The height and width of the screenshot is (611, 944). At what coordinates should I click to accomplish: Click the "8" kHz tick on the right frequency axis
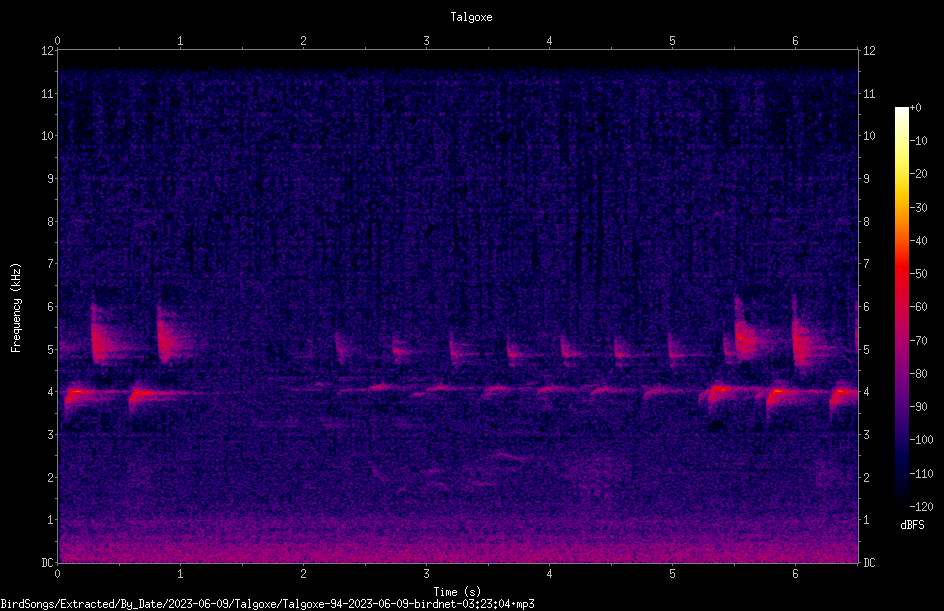866,222
